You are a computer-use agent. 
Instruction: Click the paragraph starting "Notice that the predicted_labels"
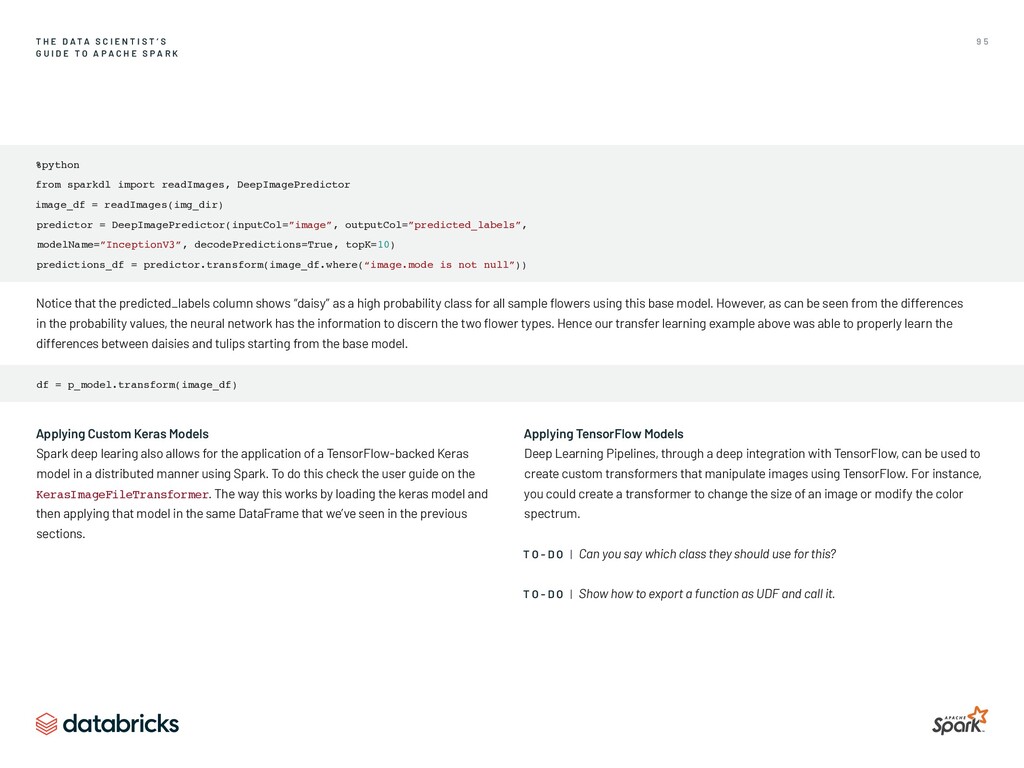tap(500, 323)
